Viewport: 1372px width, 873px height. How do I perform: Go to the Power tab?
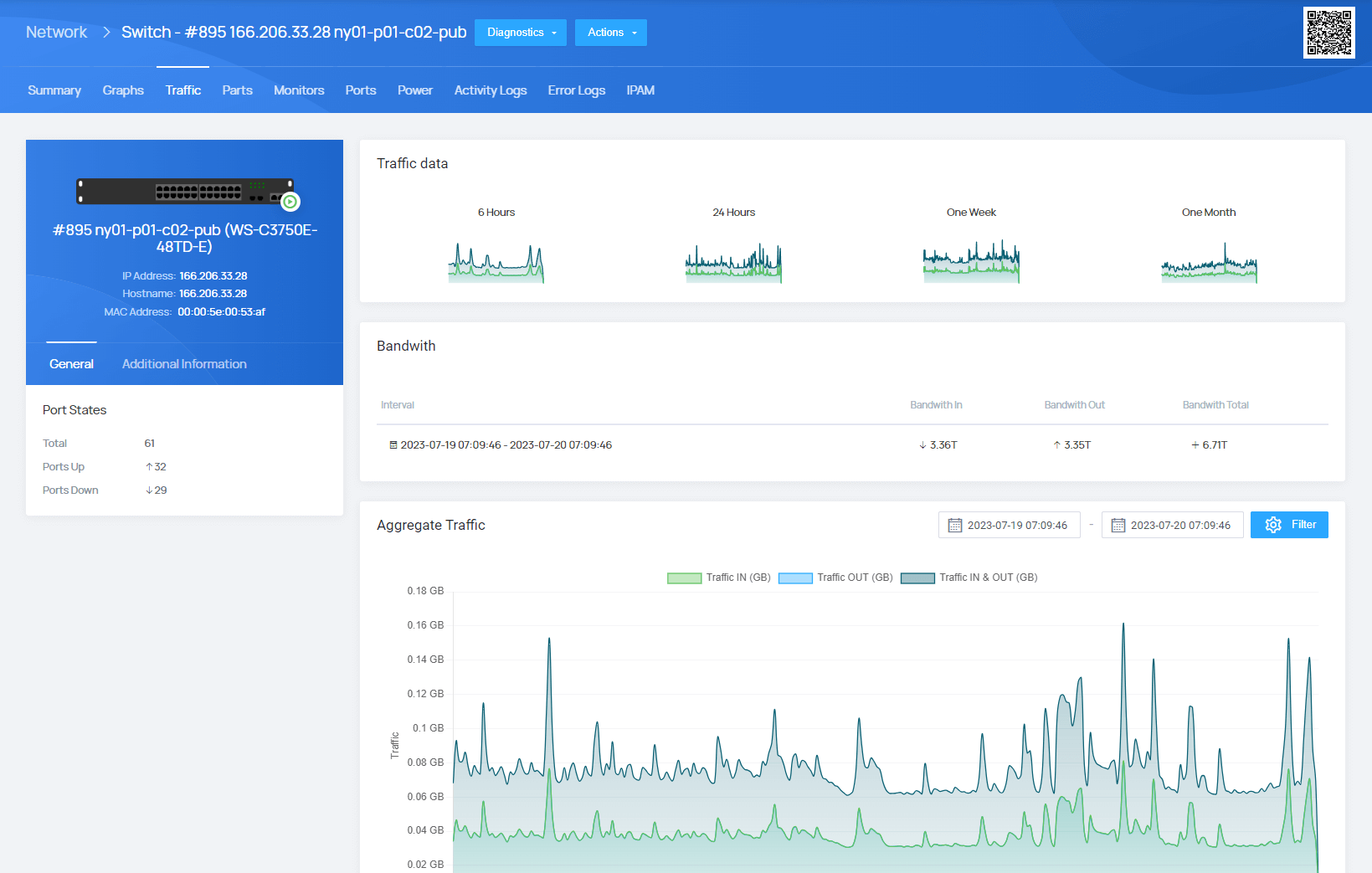coord(415,90)
